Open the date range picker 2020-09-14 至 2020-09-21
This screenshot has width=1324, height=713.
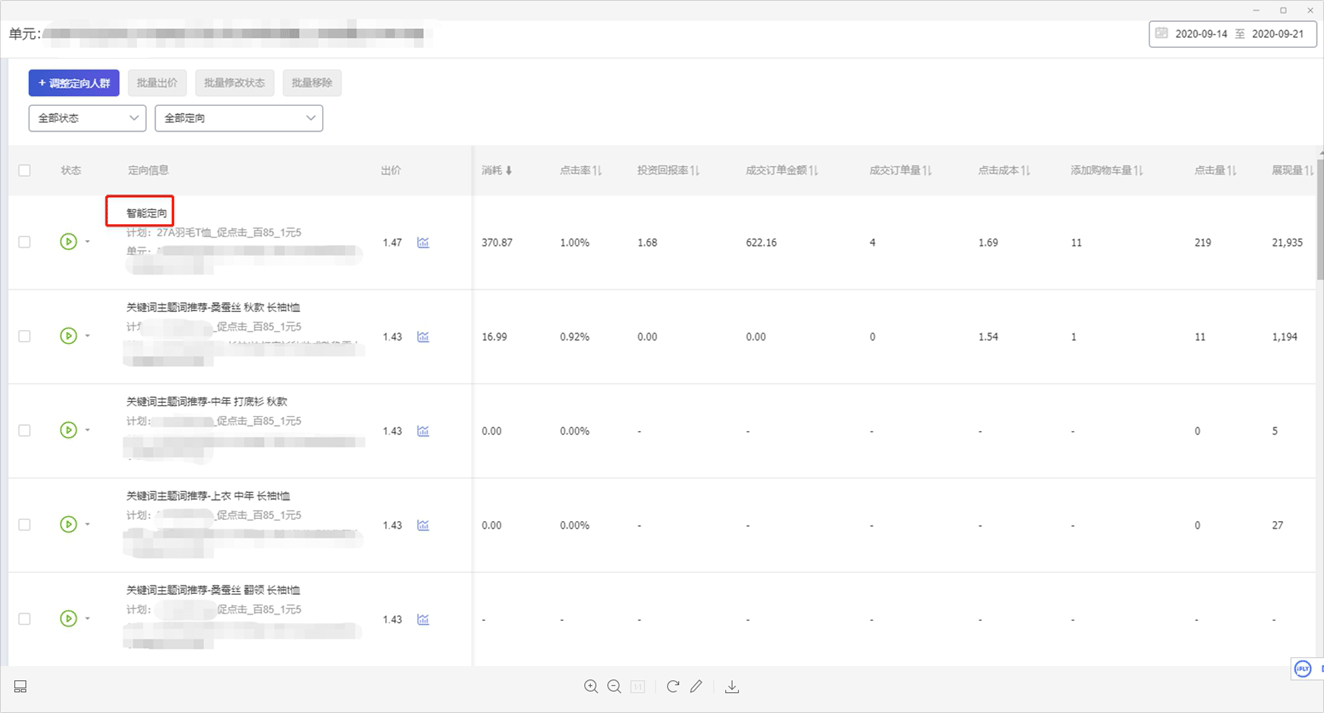(1232, 34)
